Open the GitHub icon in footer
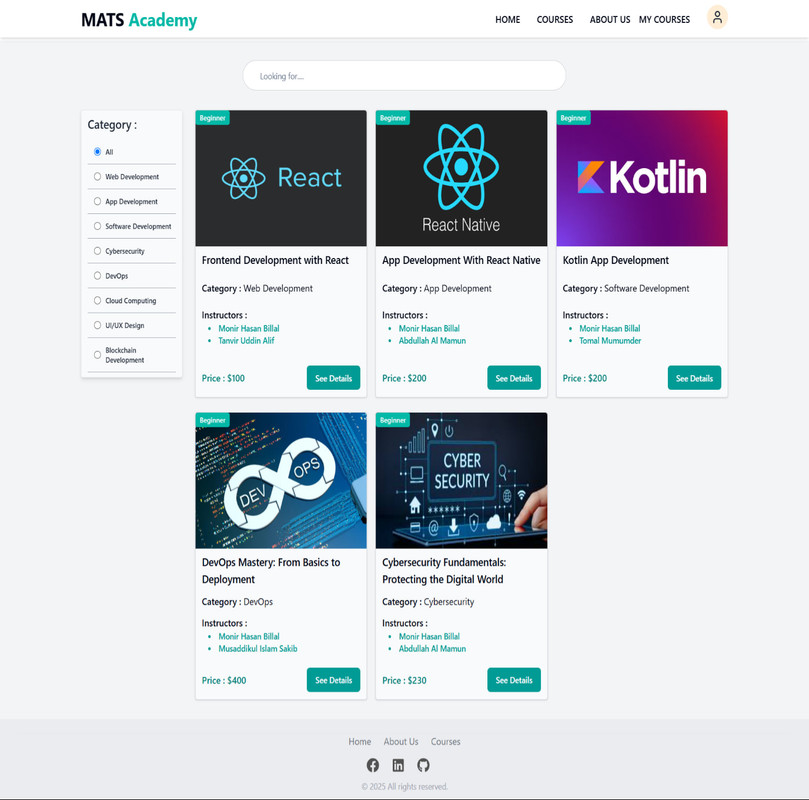Screen dimensions: 809x800 (423, 765)
